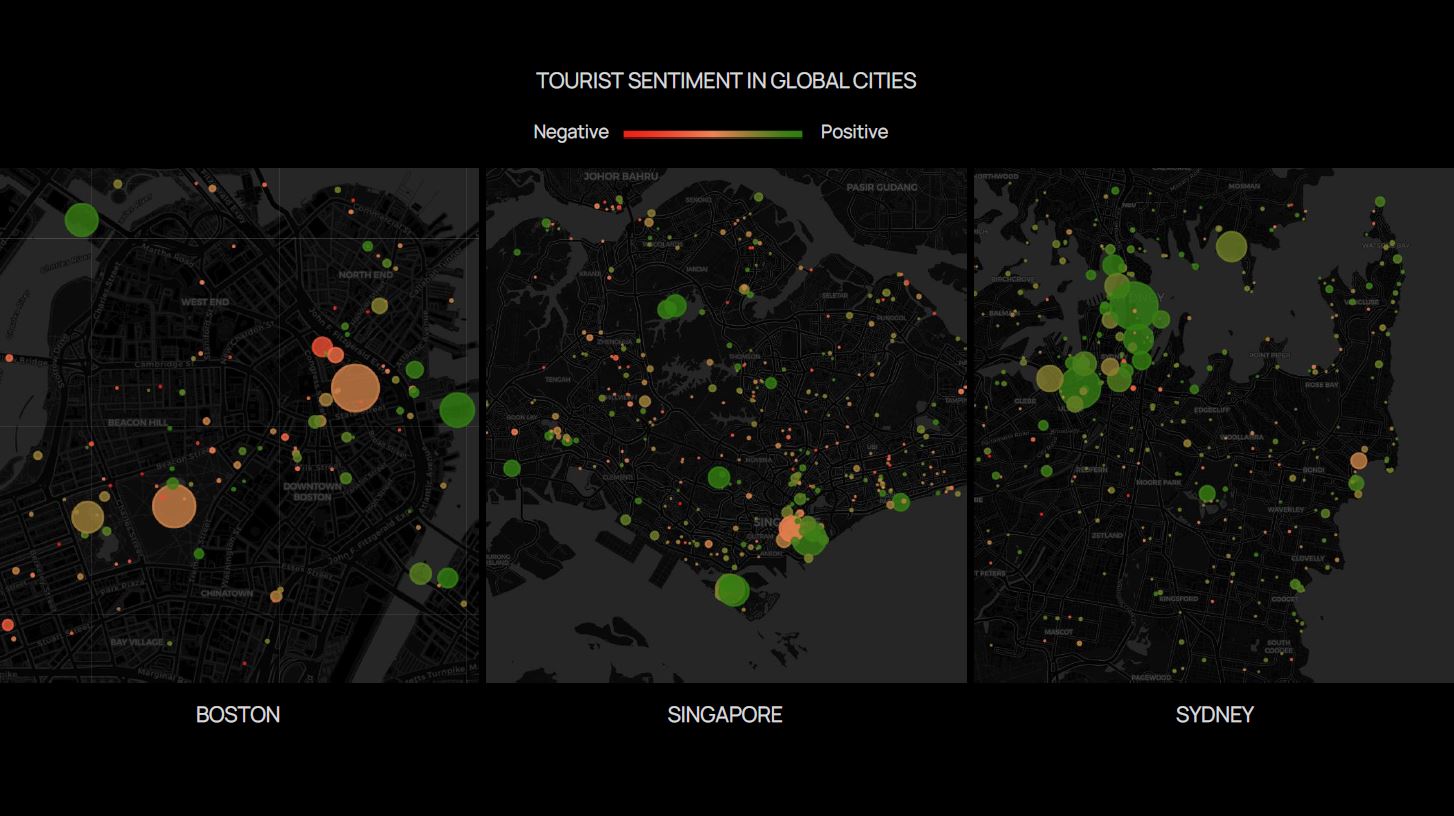Viewport: 1454px width, 816px height.
Task: Select the large olive bubble in northern Sydney
Action: click(x=1231, y=246)
